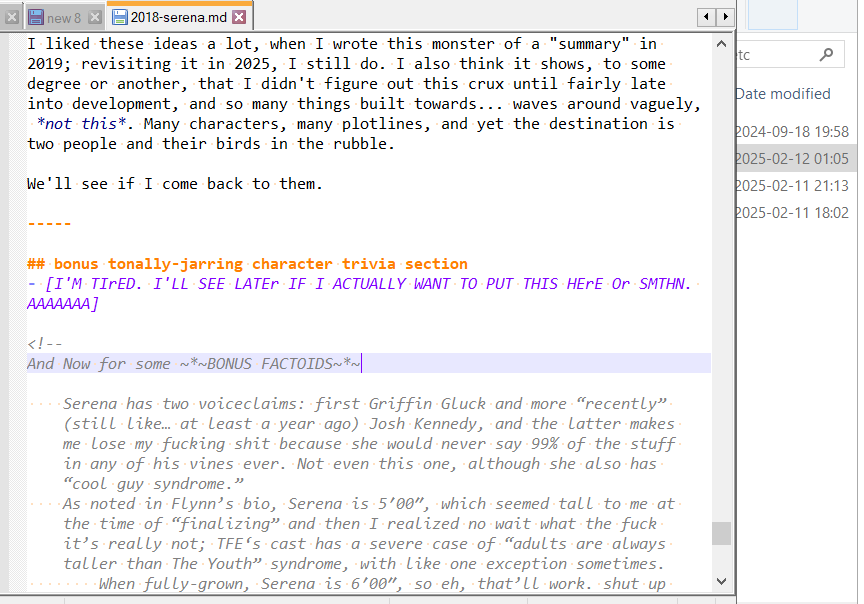Click the editor scrollbar up arrow
Screen dimensions: 864x604
721,42
